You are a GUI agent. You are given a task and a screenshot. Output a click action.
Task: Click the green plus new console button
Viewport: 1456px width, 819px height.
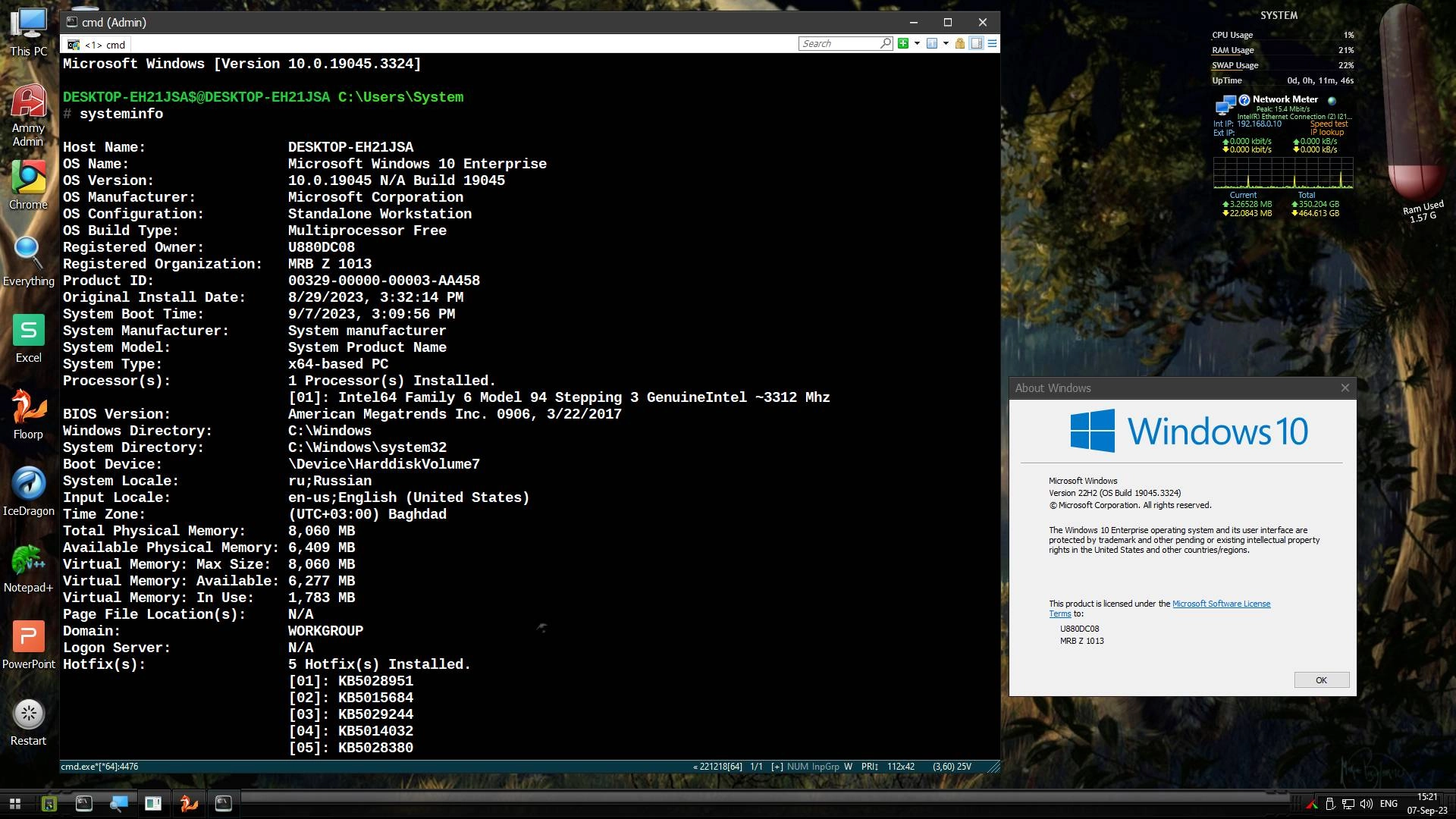tap(902, 43)
